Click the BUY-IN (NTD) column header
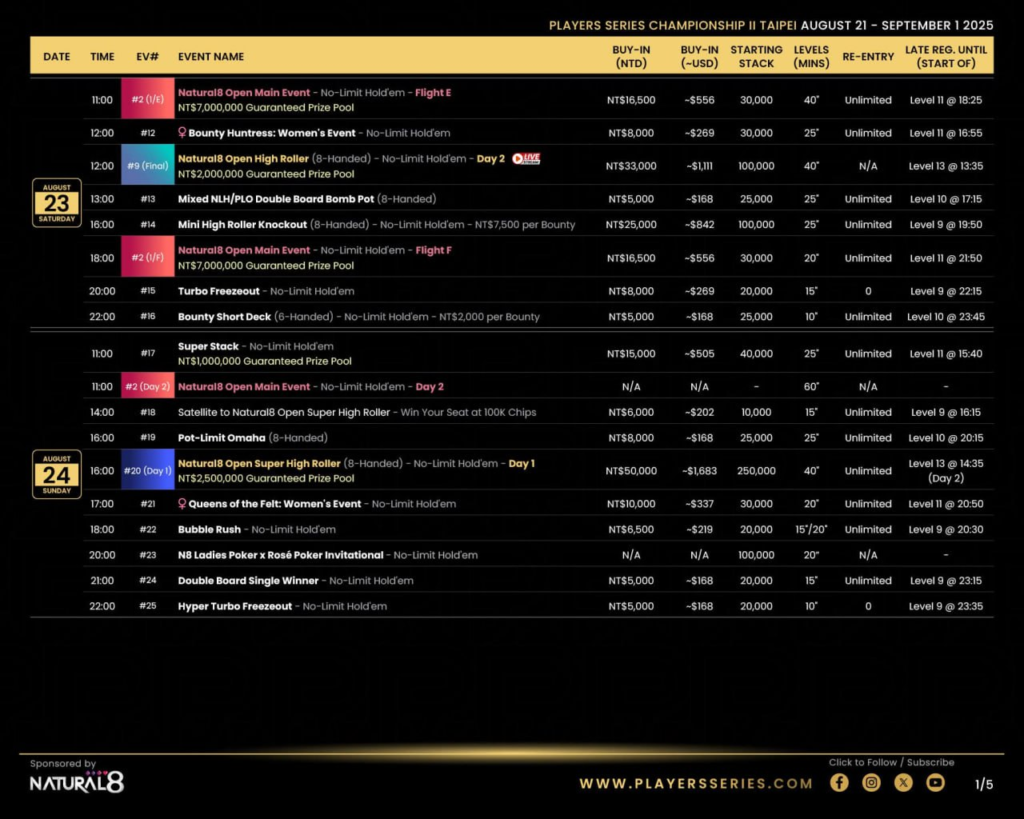 click(x=631, y=57)
